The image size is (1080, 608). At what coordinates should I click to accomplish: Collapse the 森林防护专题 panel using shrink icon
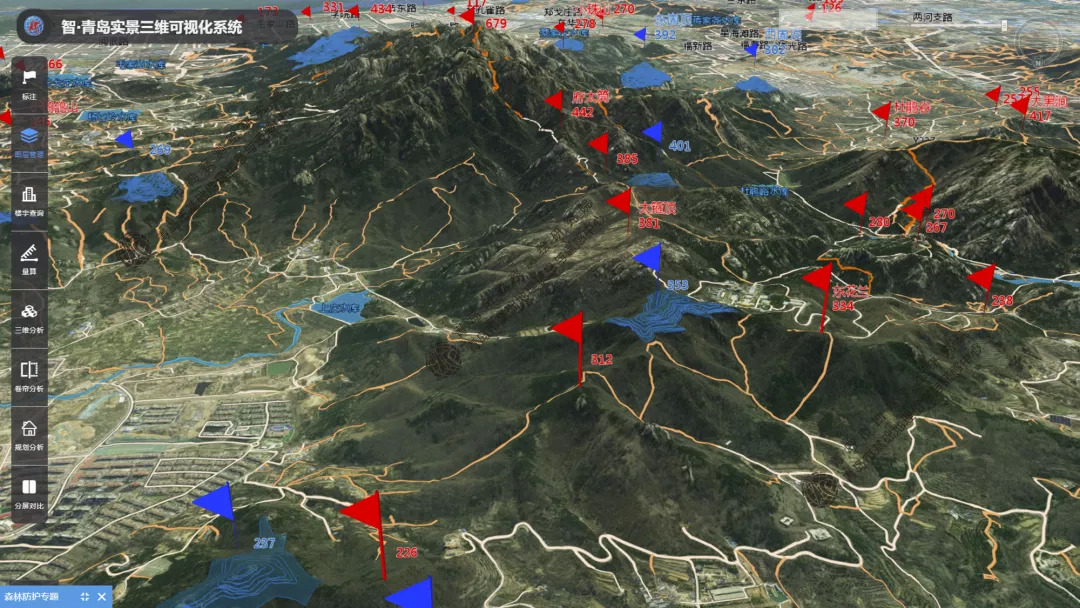point(85,597)
